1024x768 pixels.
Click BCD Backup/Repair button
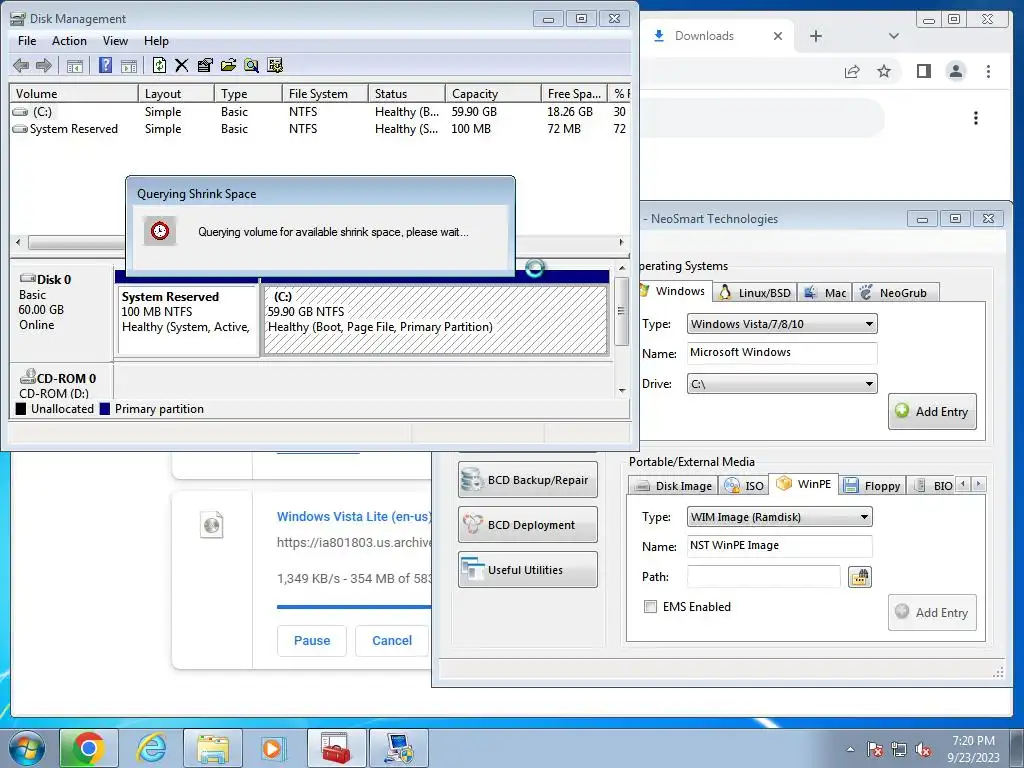[528, 480]
